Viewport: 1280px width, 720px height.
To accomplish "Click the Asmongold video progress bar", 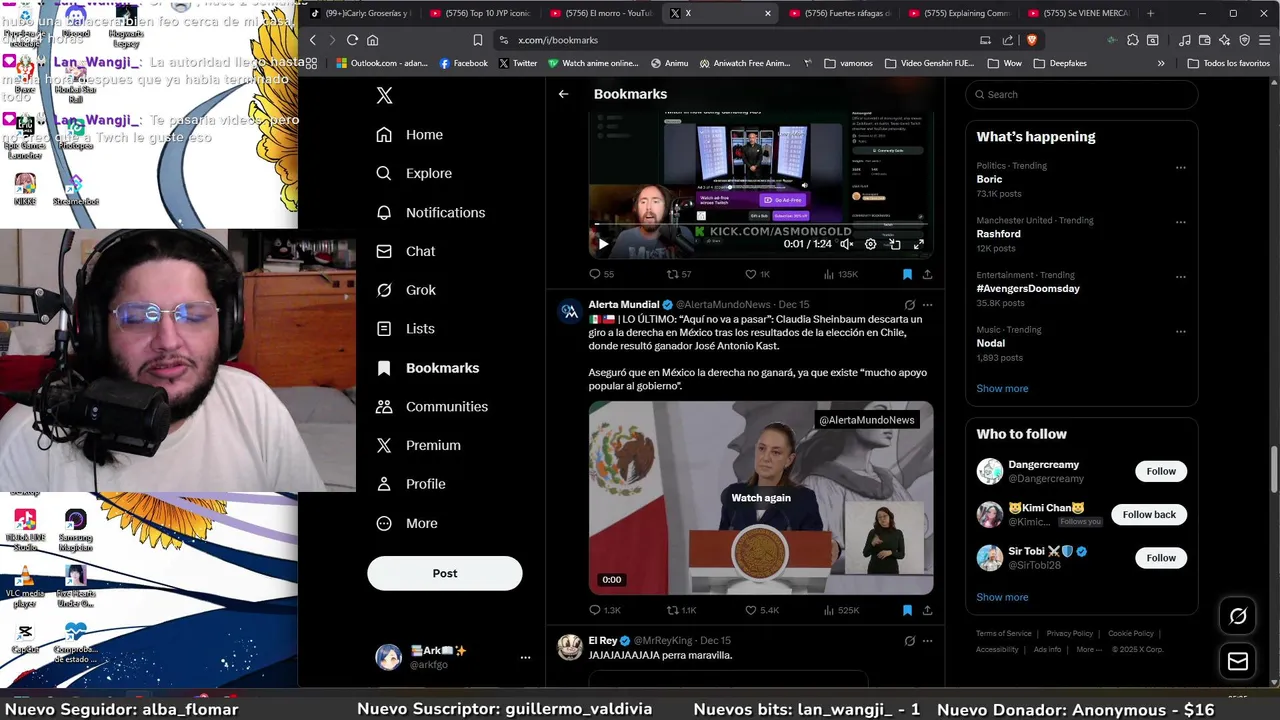I will 761,224.
